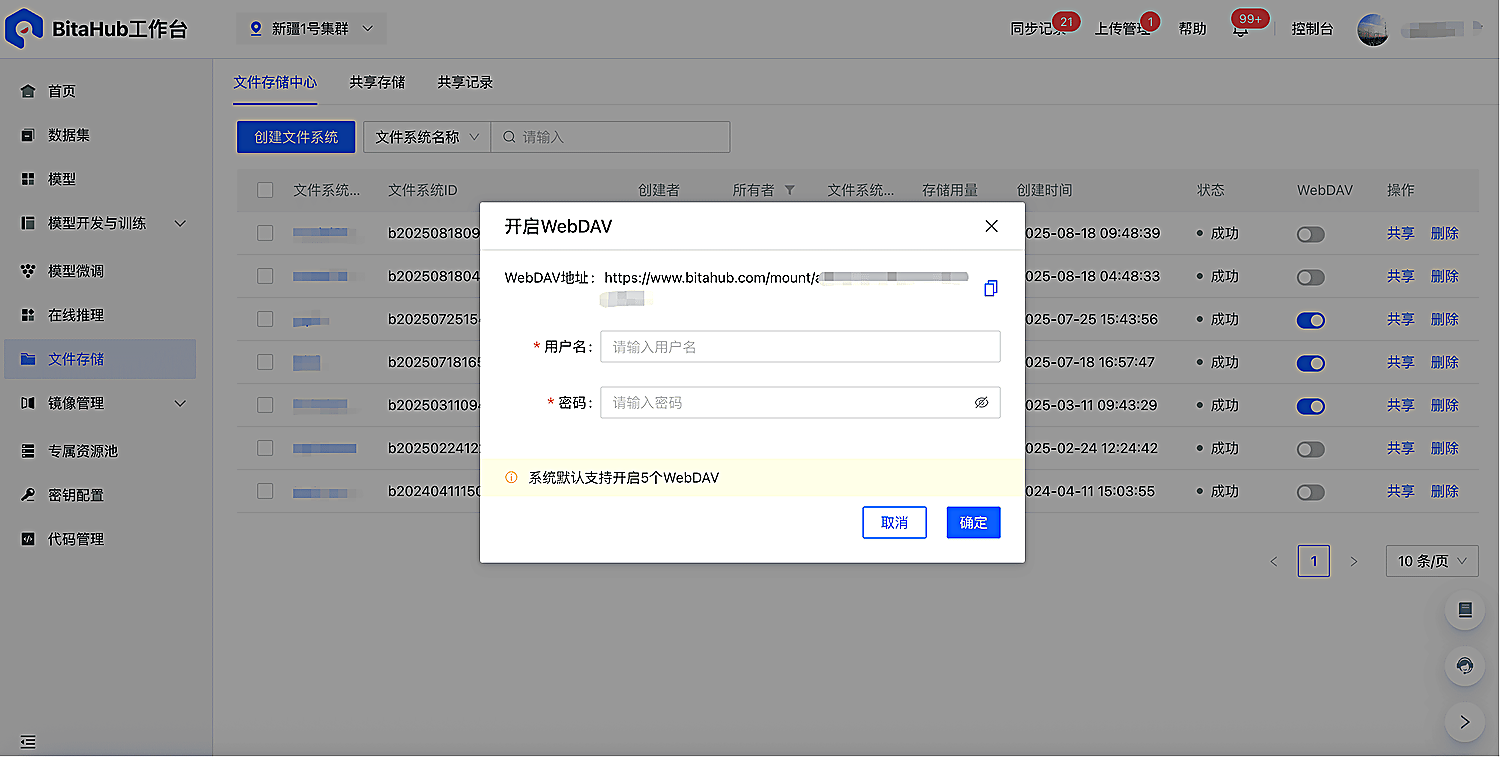Open the notification bell with 99+ badge

pos(1240,29)
